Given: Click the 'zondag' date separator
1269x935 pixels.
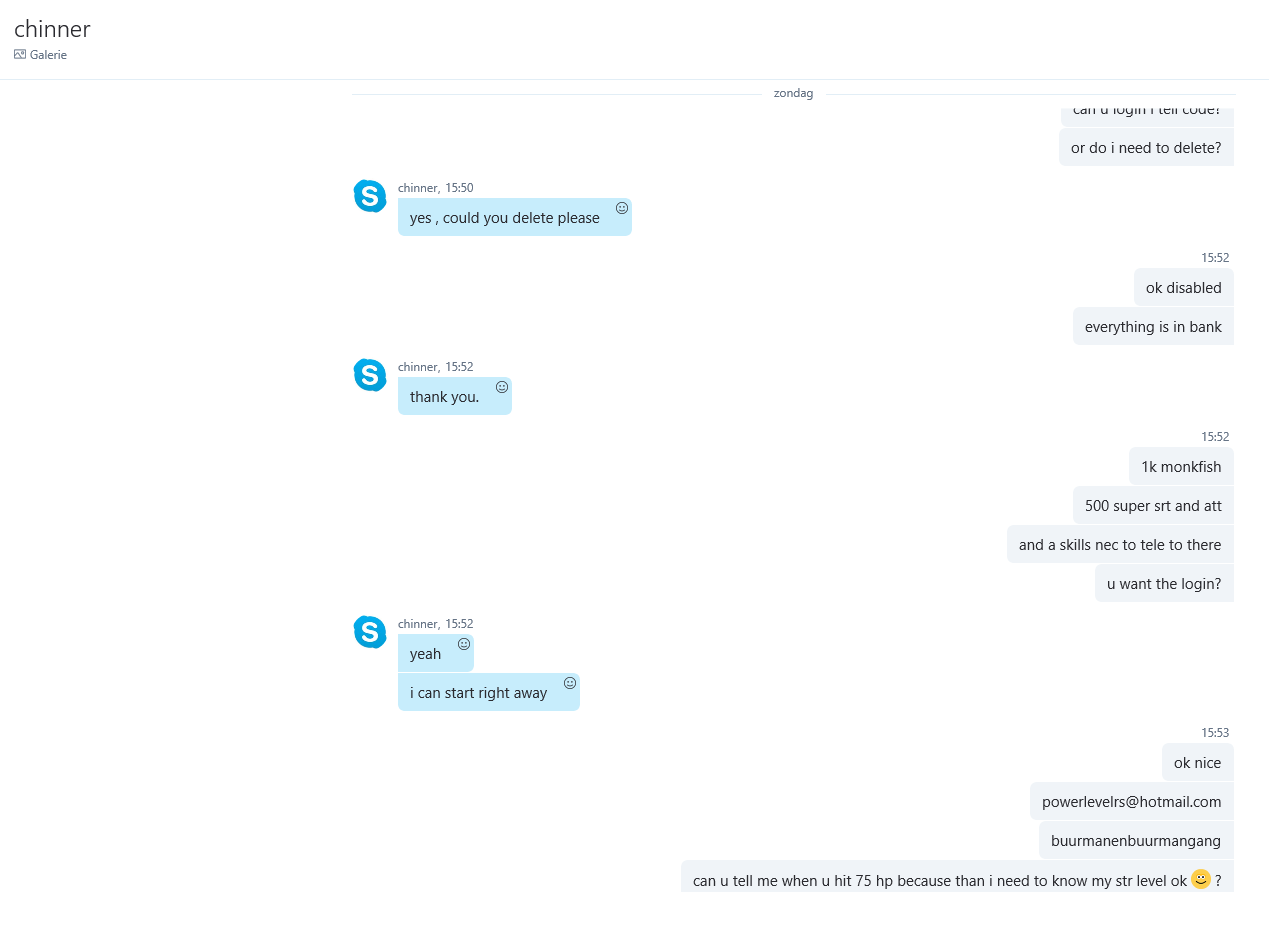Looking at the screenshot, I should pyautogui.click(x=793, y=93).
